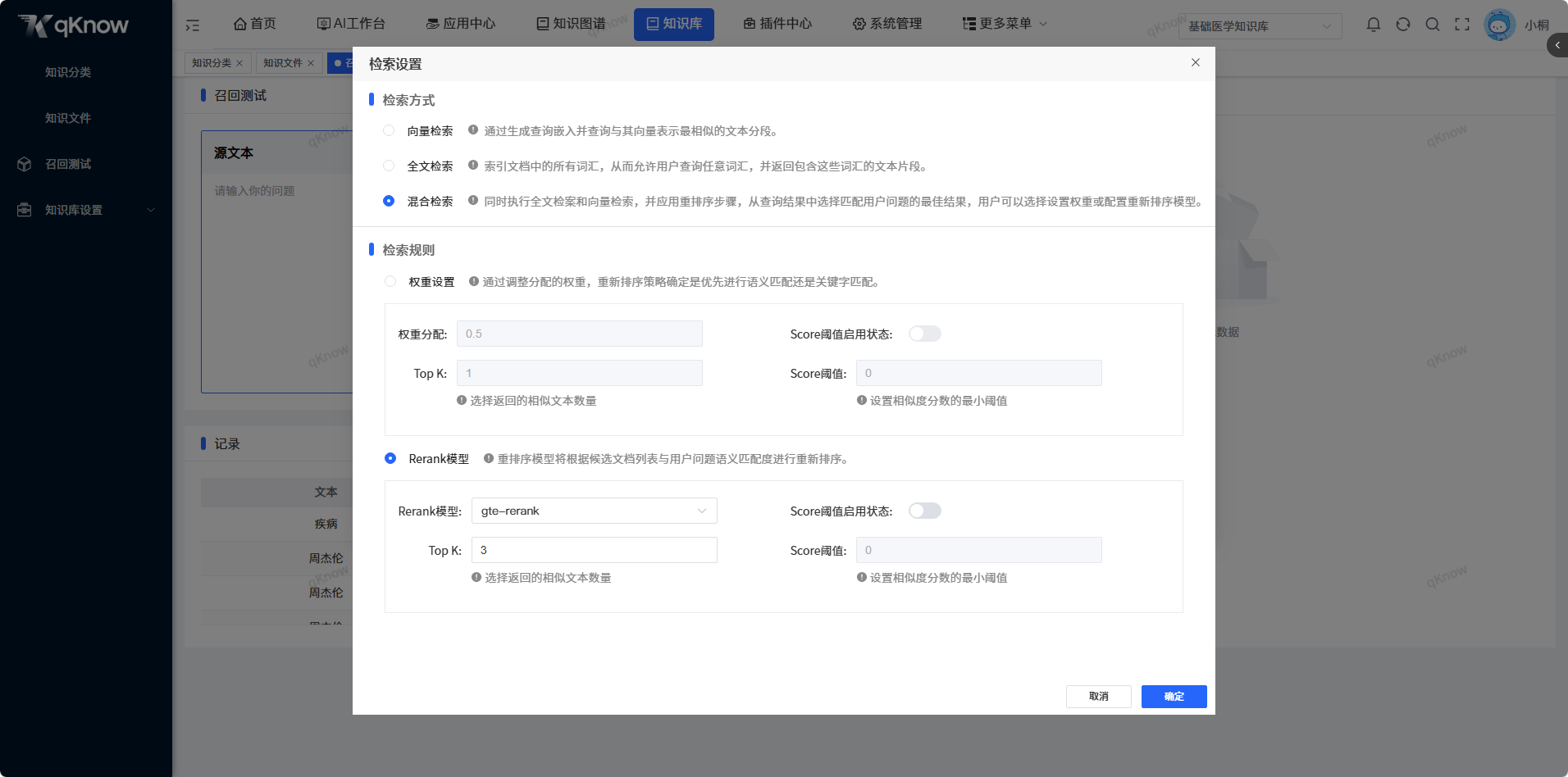Image resolution: width=1568 pixels, height=777 pixels.
Task: Close the 知识文件 tab
Action: coord(311,63)
